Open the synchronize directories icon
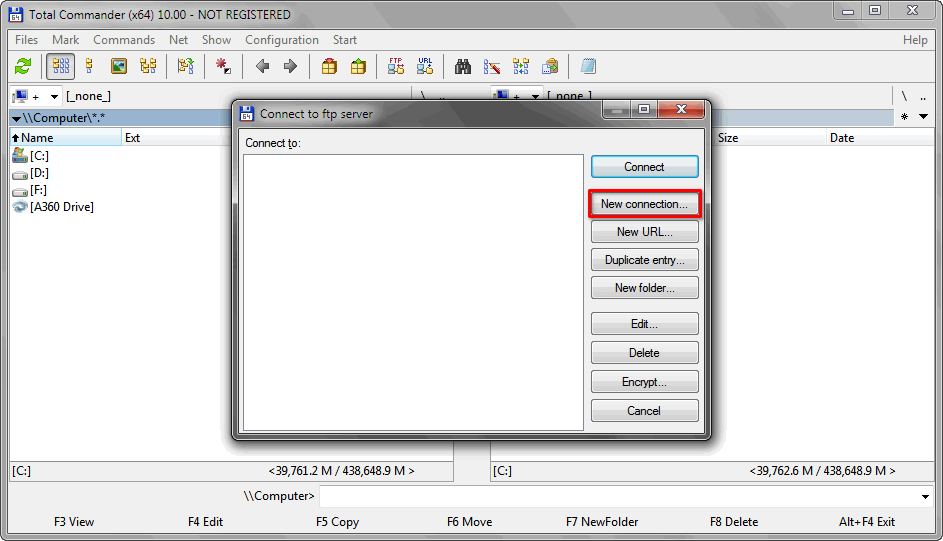 [x=521, y=66]
